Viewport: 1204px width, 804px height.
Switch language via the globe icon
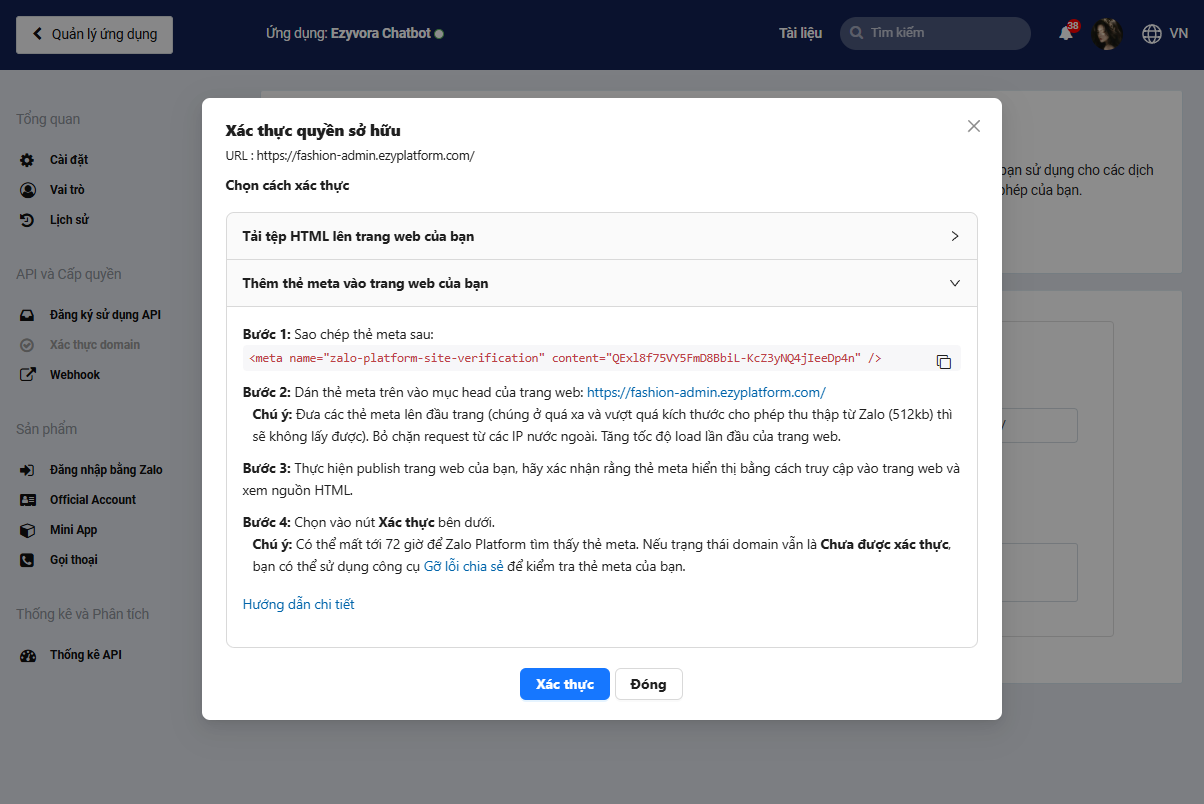(1151, 34)
